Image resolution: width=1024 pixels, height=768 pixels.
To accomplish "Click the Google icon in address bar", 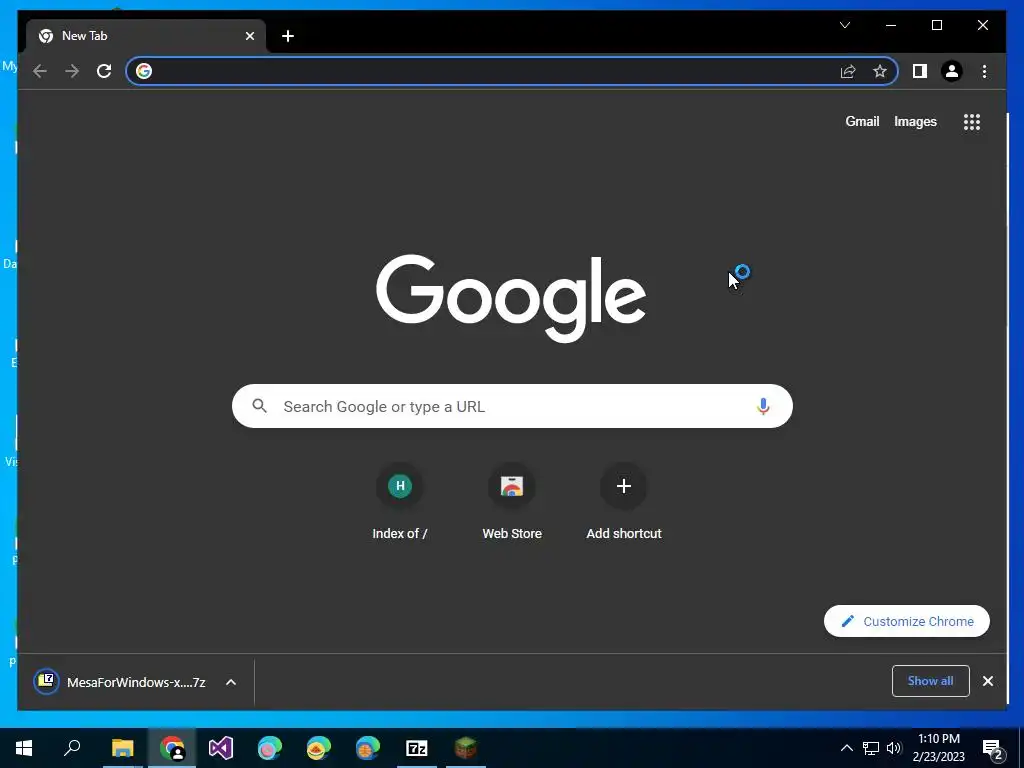I will [x=144, y=71].
